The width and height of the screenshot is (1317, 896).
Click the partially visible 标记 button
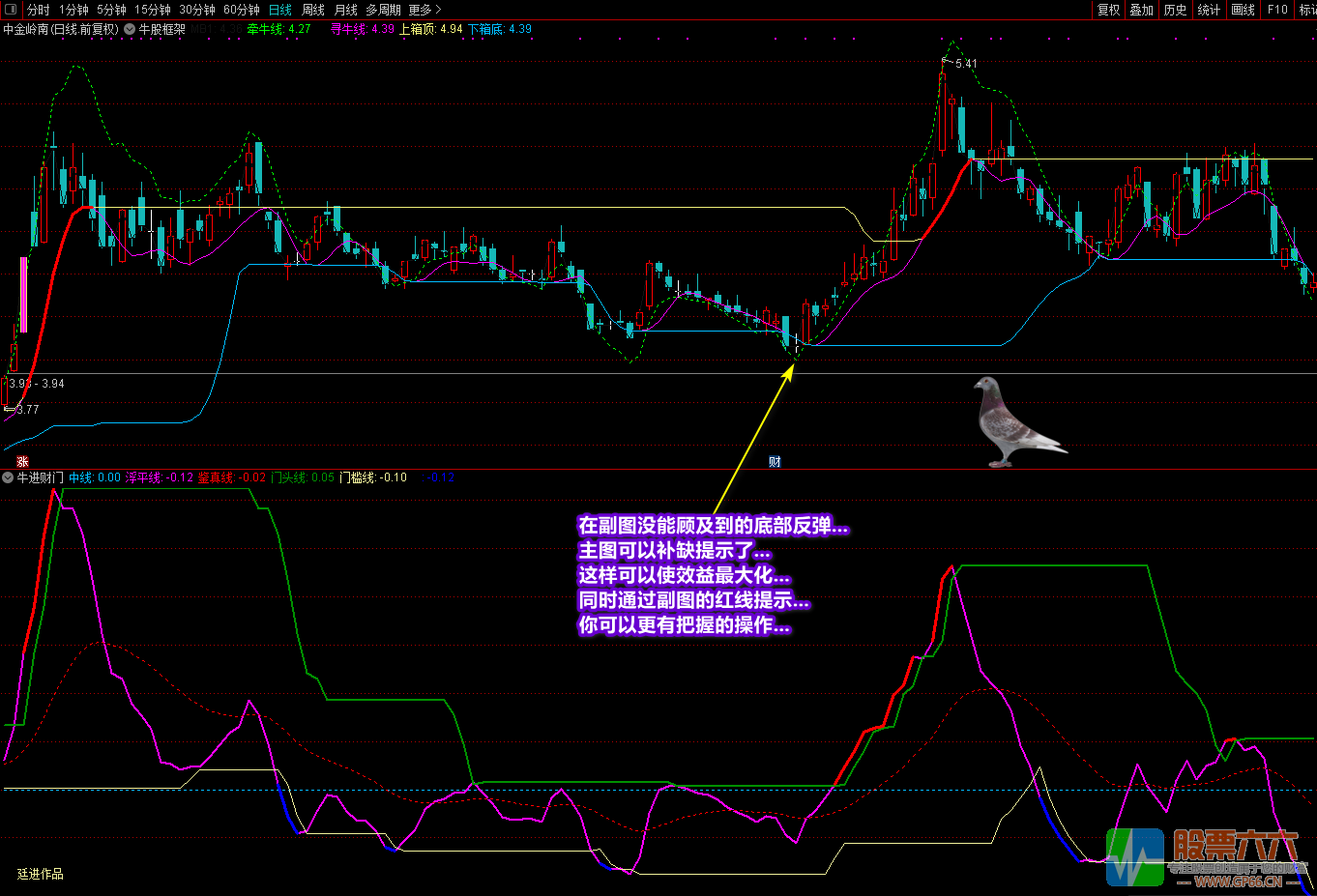tap(1307, 10)
